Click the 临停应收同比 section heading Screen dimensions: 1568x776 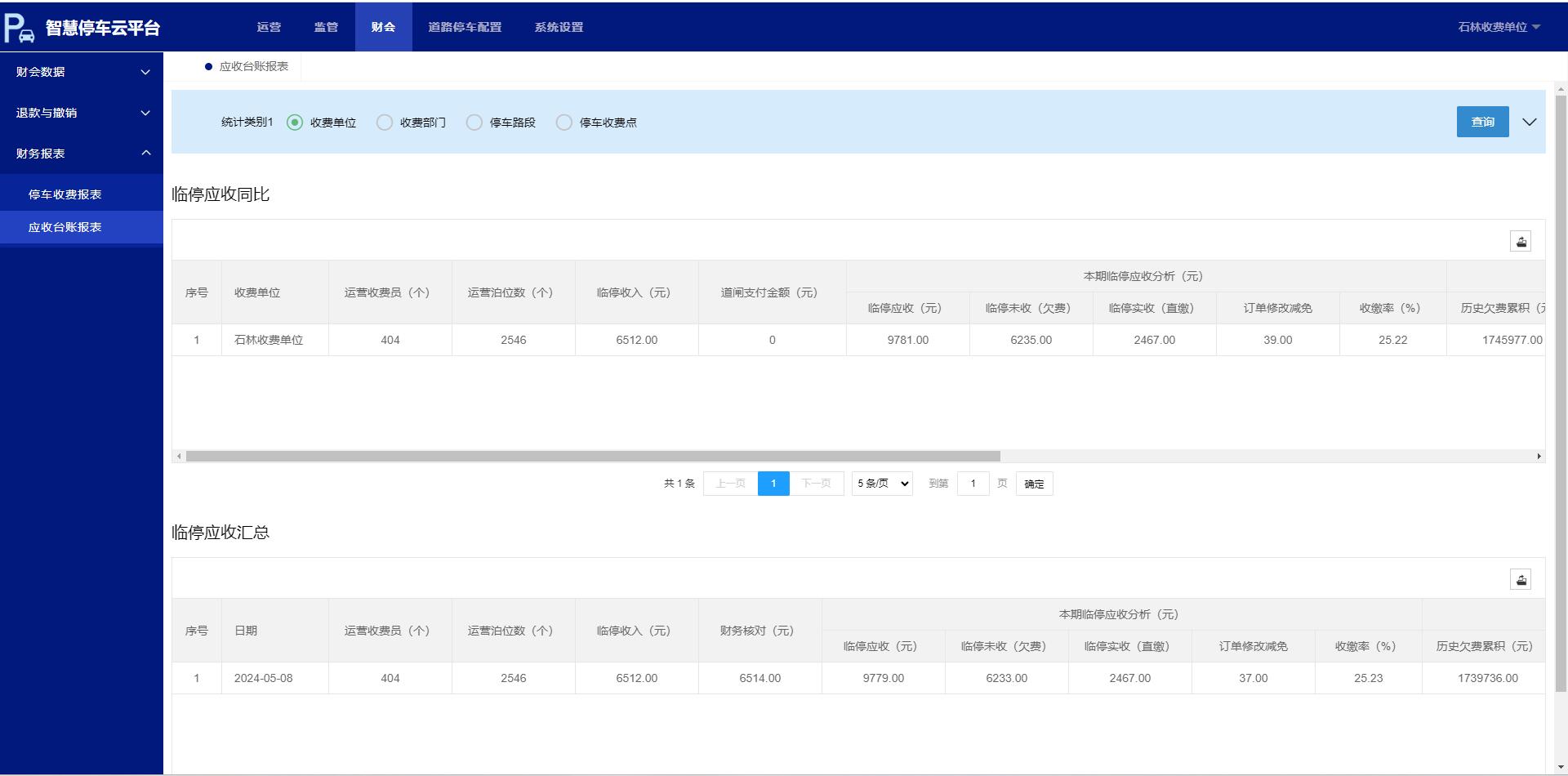[x=220, y=194]
